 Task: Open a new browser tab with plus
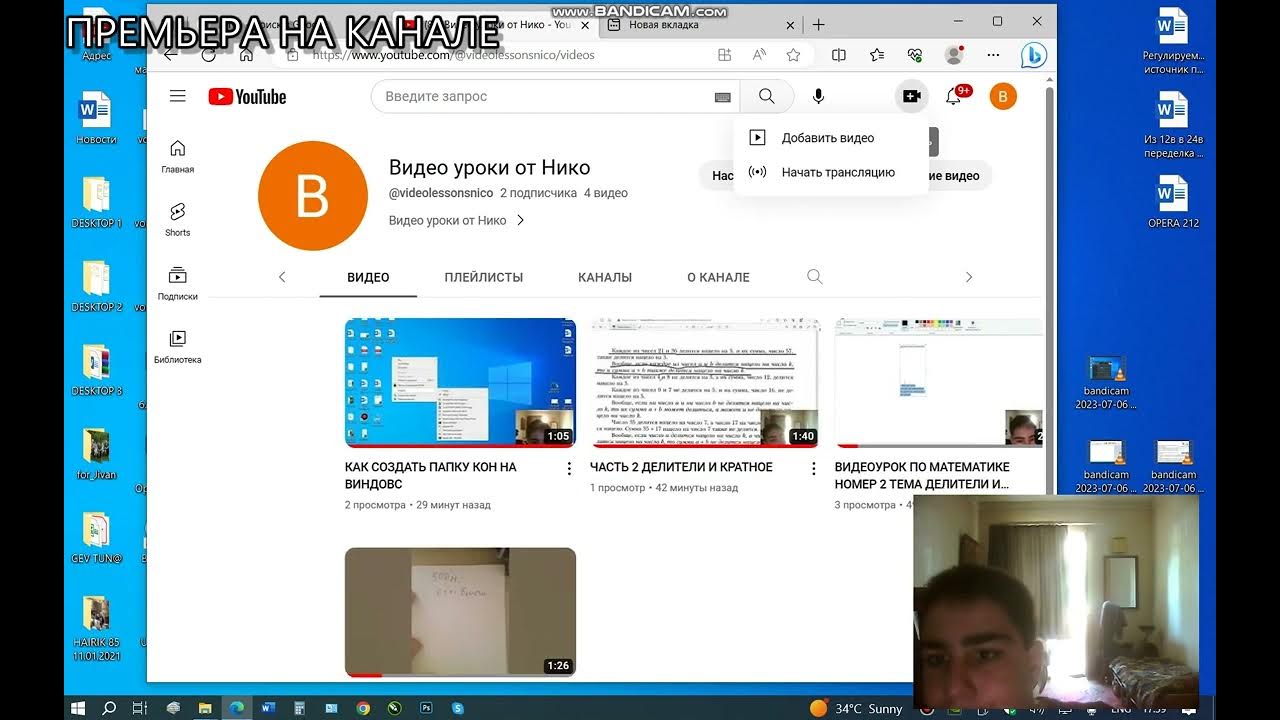pos(818,25)
